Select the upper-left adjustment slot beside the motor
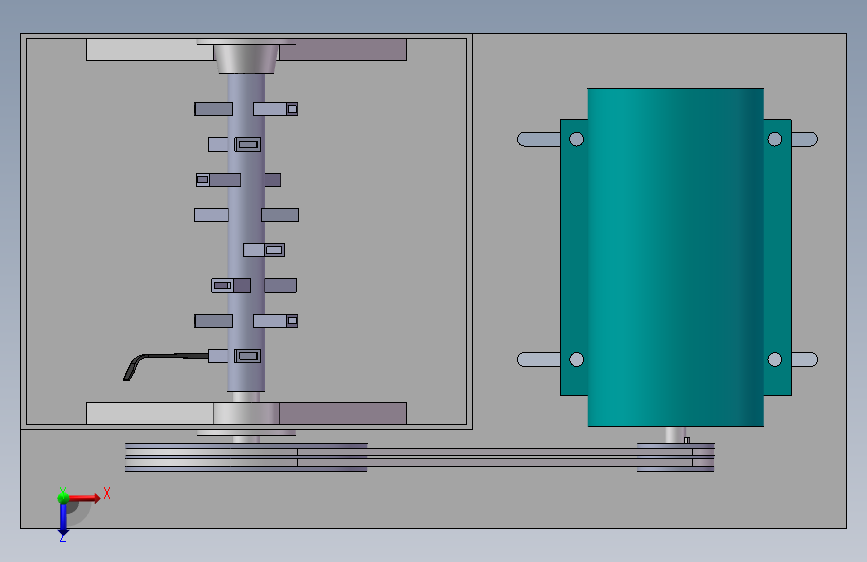Screen dimensions: 867x562 click(x=539, y=139)
